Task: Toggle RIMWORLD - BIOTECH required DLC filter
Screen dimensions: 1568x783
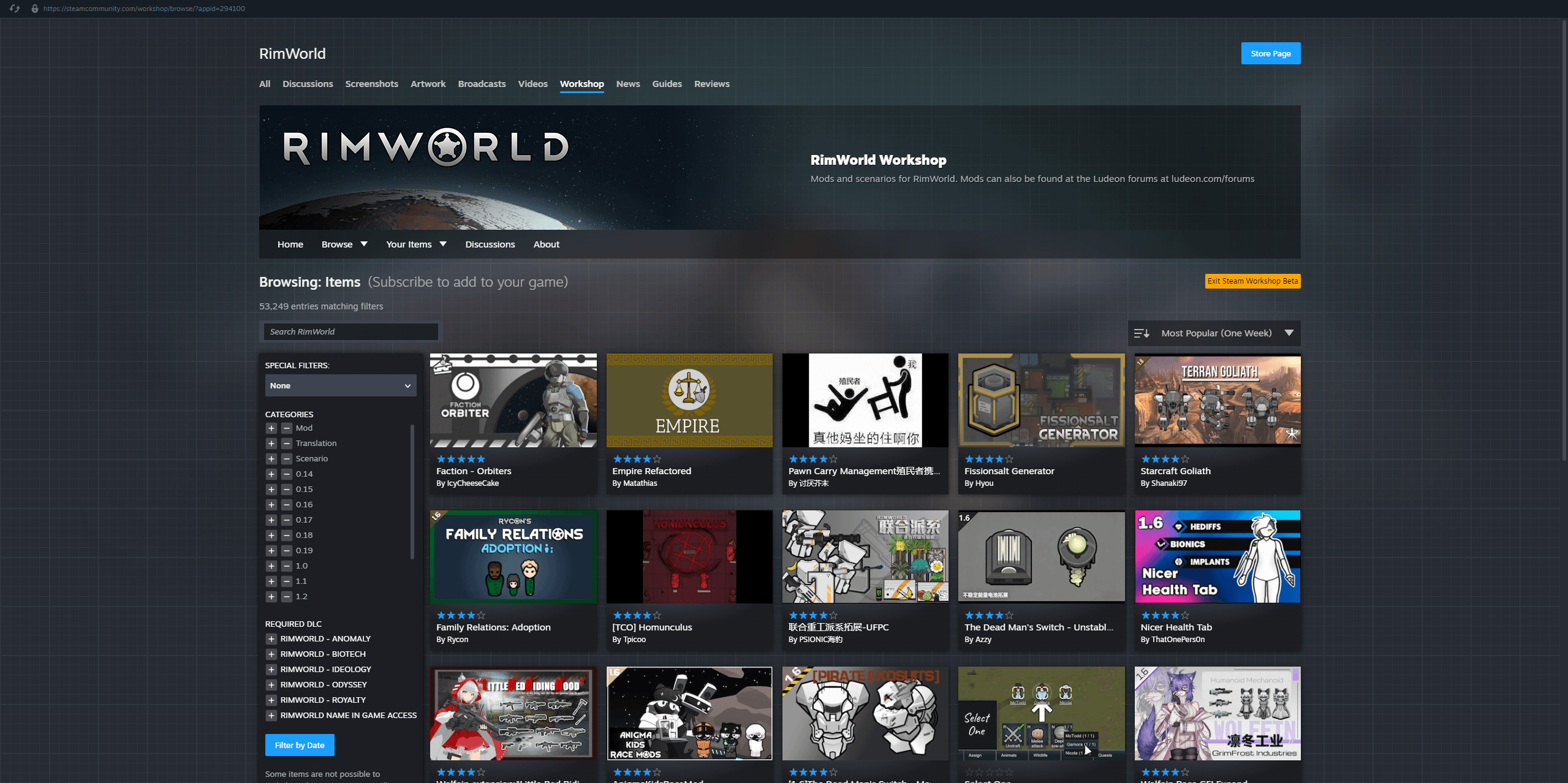Action: 271,654
